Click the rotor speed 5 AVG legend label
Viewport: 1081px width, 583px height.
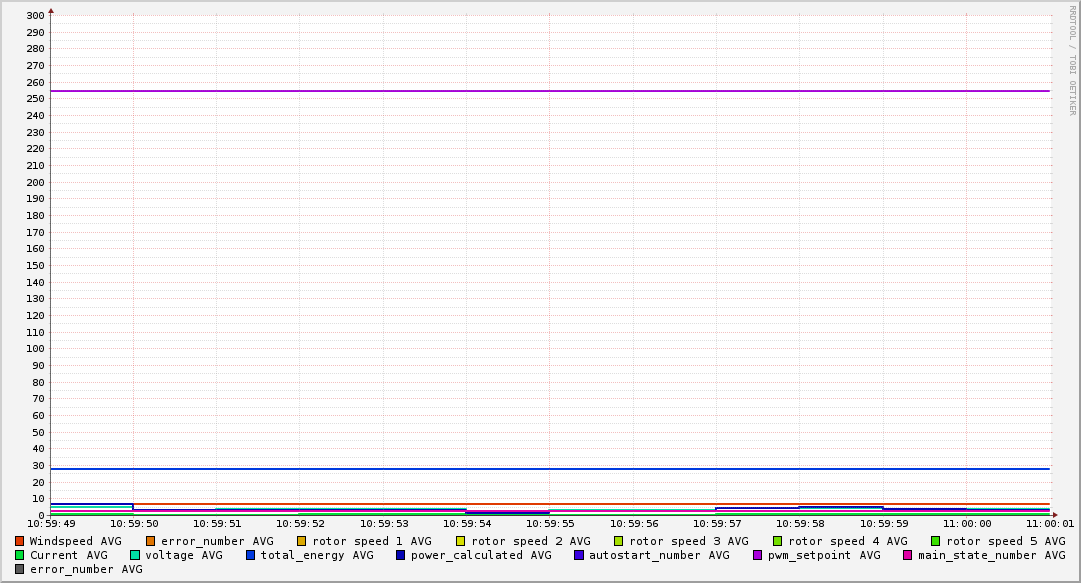1005,541
